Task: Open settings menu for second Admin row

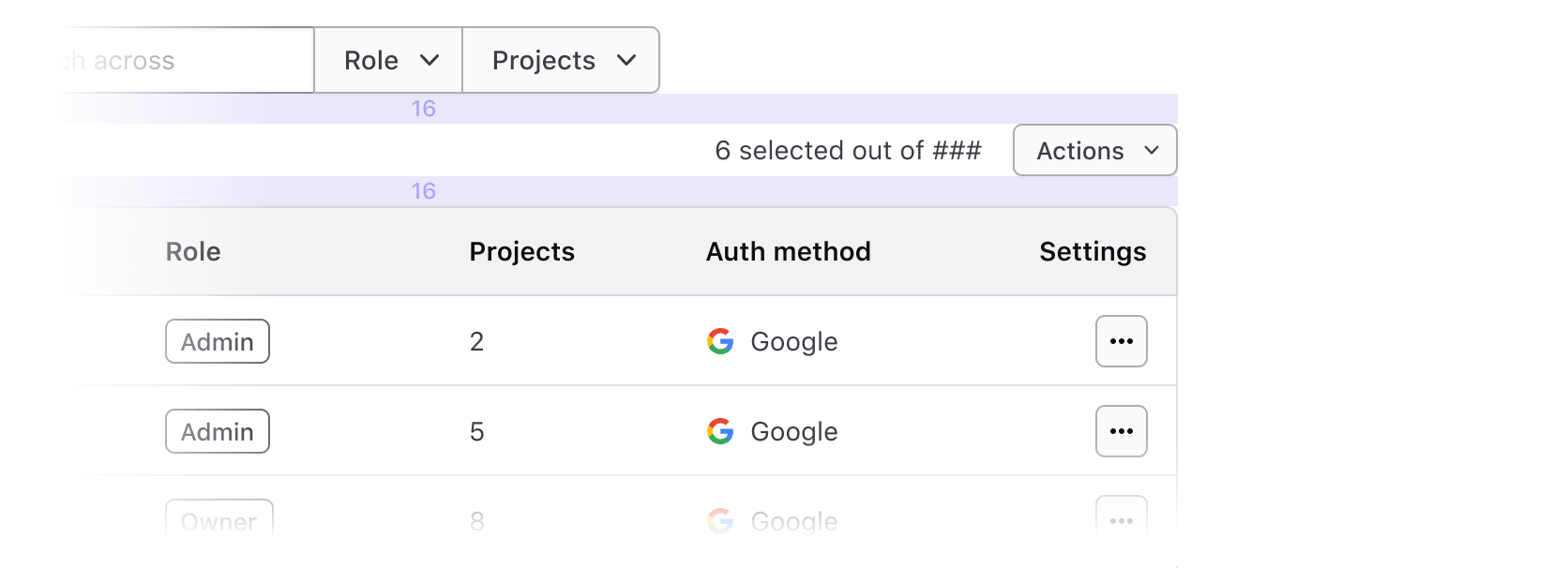Action: pyautogui.click(x=1121, y=431)
